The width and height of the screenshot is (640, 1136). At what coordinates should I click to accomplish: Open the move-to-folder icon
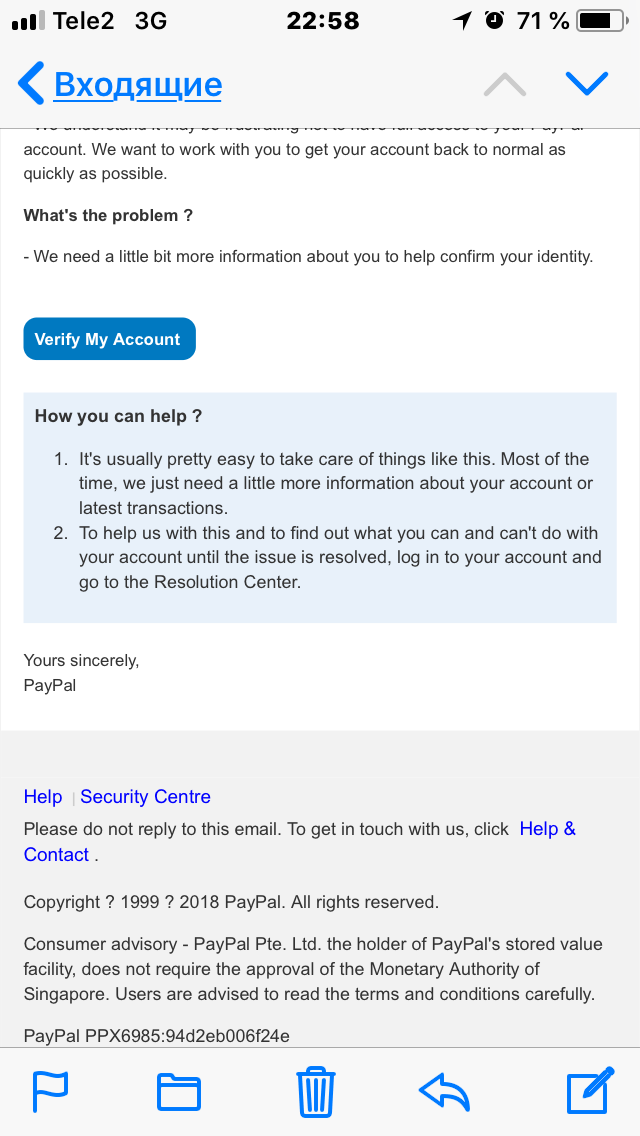point(179,1092)
